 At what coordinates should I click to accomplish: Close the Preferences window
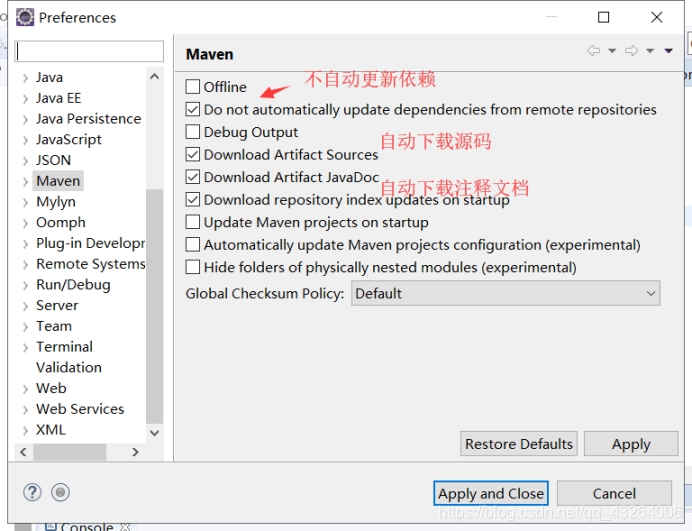pos(657,17)
